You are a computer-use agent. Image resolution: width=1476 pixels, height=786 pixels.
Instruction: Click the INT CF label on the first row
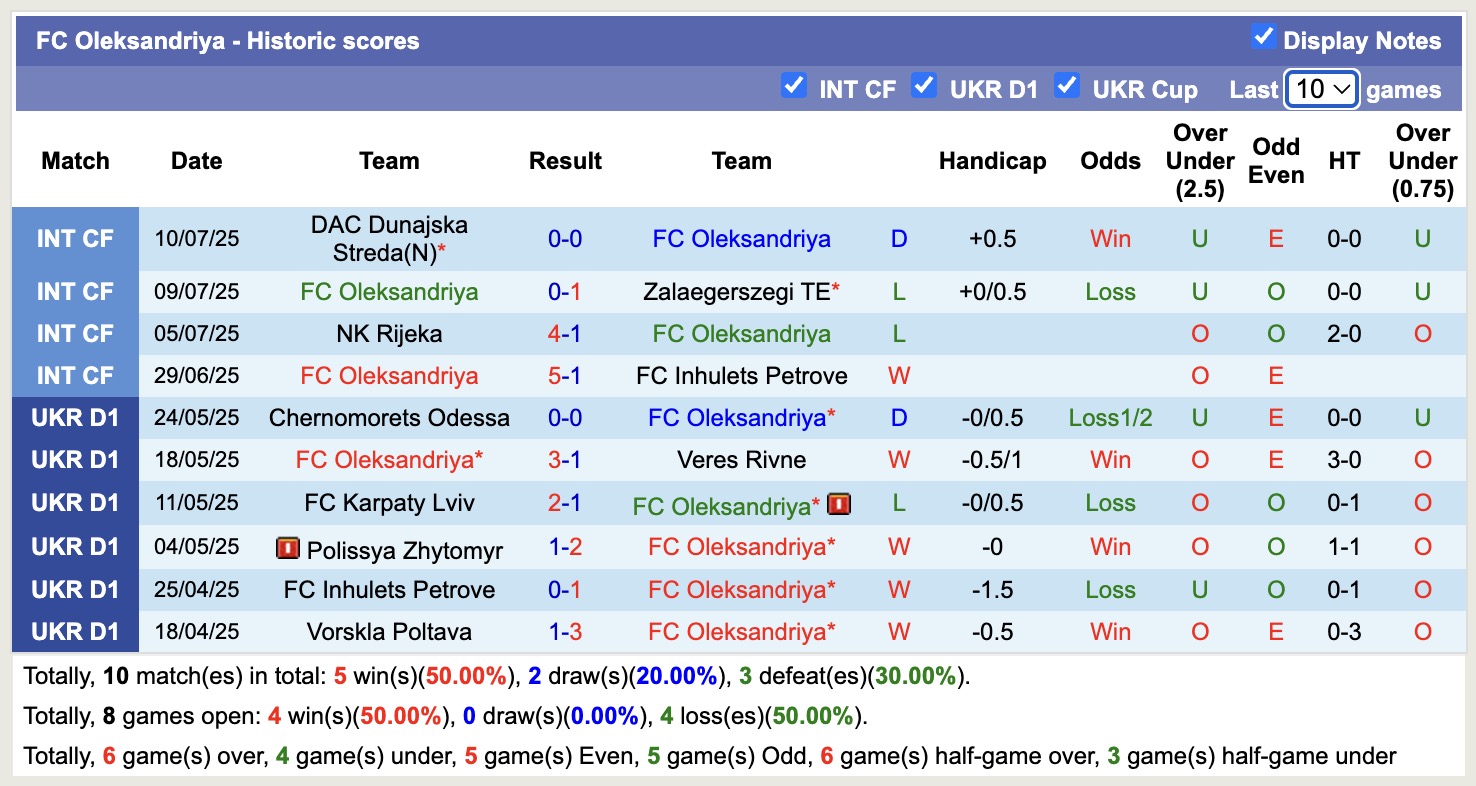coord(75,238)
